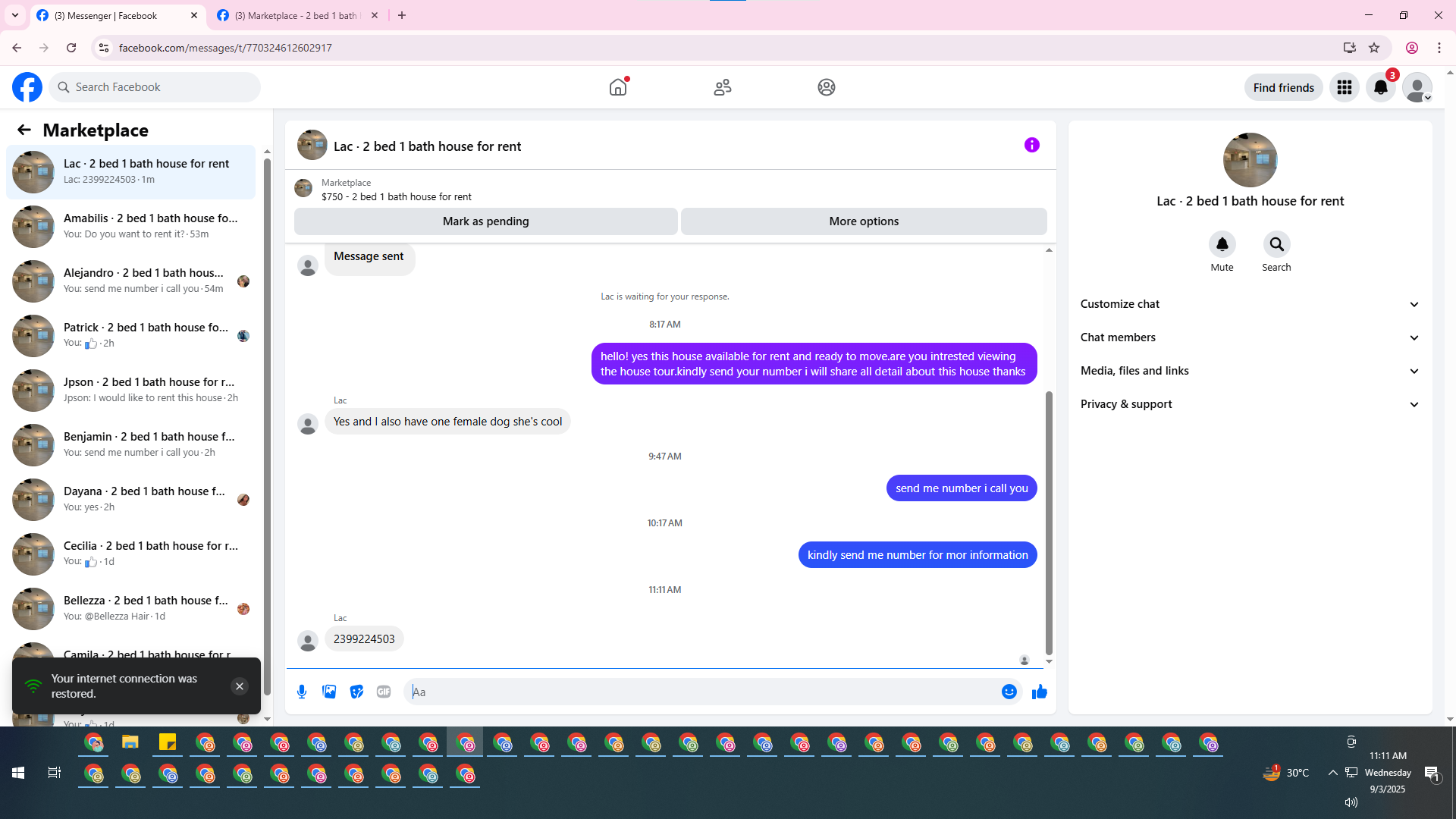Click the More options button
Viewport: 1456px width, 819px height.
click(x=864, y=221)
